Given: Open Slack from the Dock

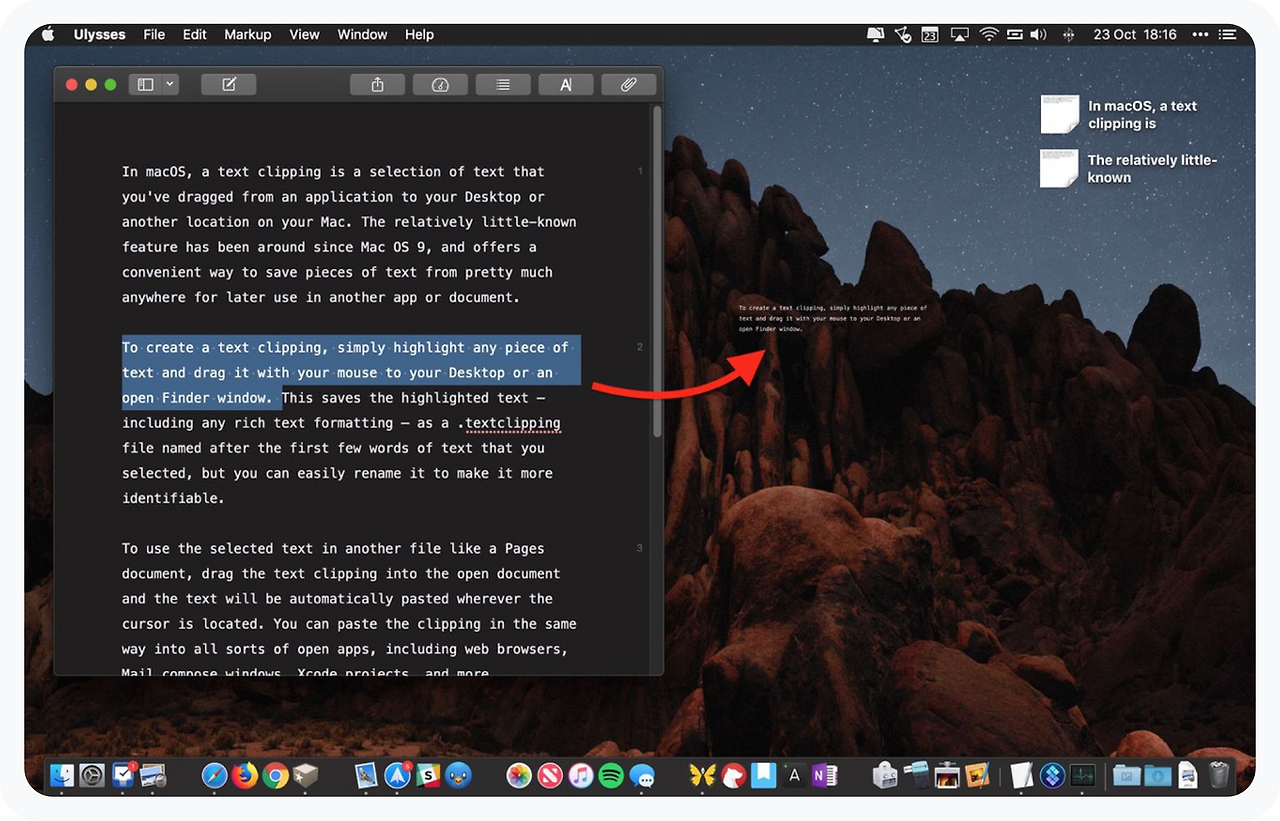Looking at the screenshot, I should tap(428, 775).
